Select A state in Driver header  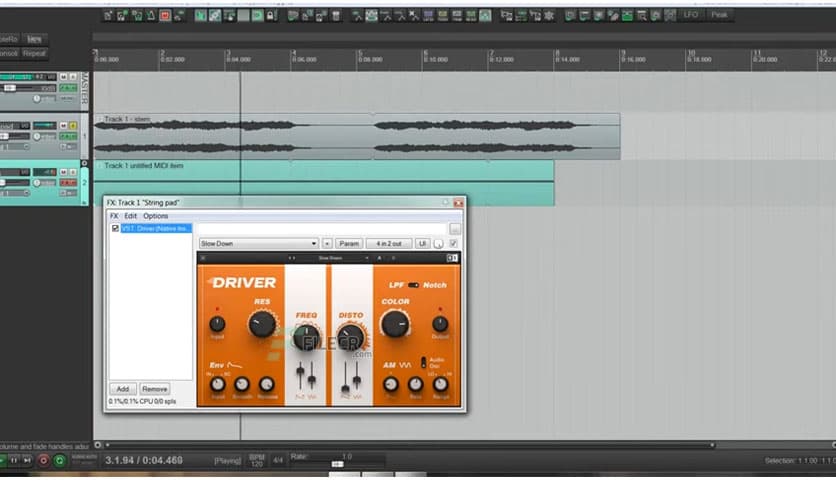click(x=380, y=258)
